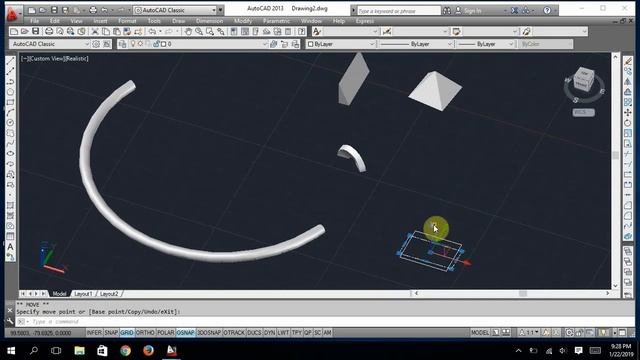The image size is (640, 360).
Task: Click the Quick Access Toolbar undo arrow
Action: [104, 10]
